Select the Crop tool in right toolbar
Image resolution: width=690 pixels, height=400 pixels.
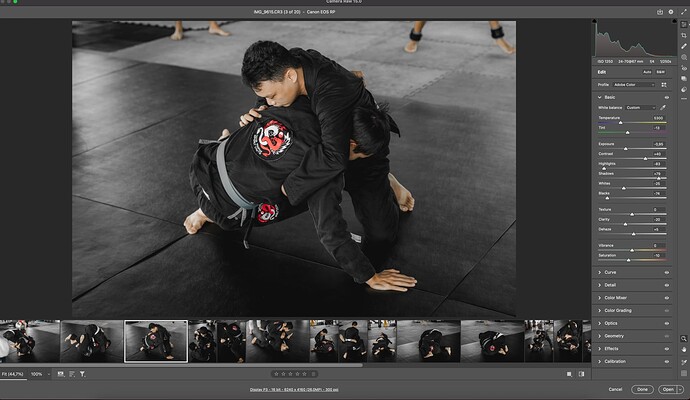coord(683,35)
